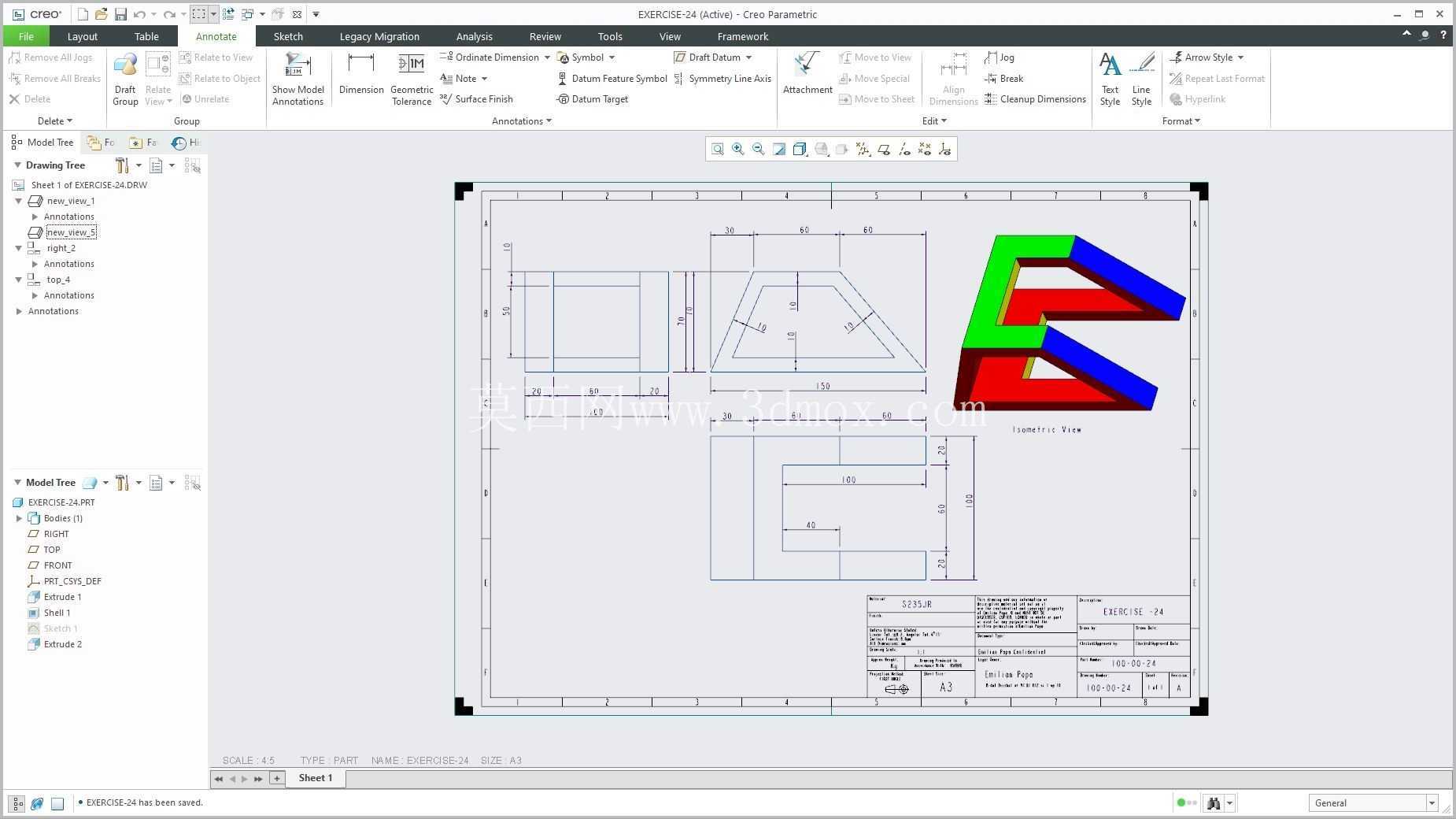Open Text Style formatting
The height and width of the screenshot is (819, 1456).
click(1110, 79)
